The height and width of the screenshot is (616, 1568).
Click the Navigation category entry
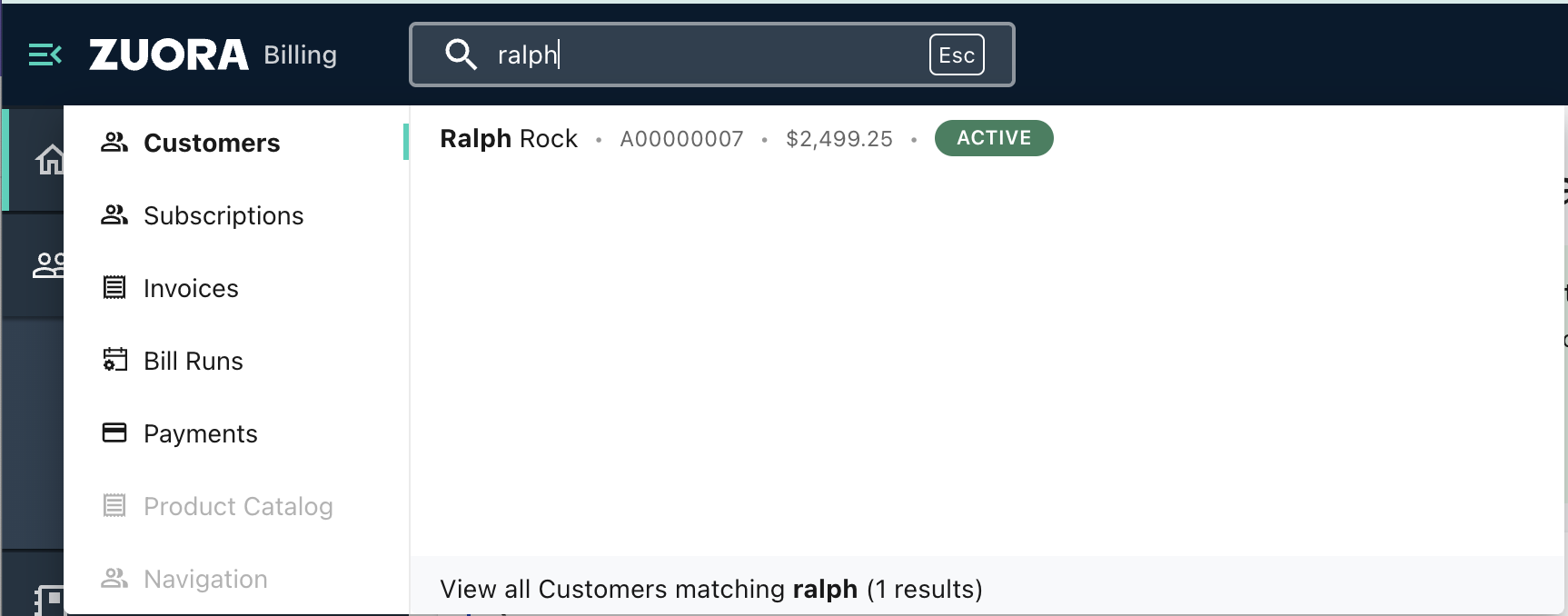[205, 578]
